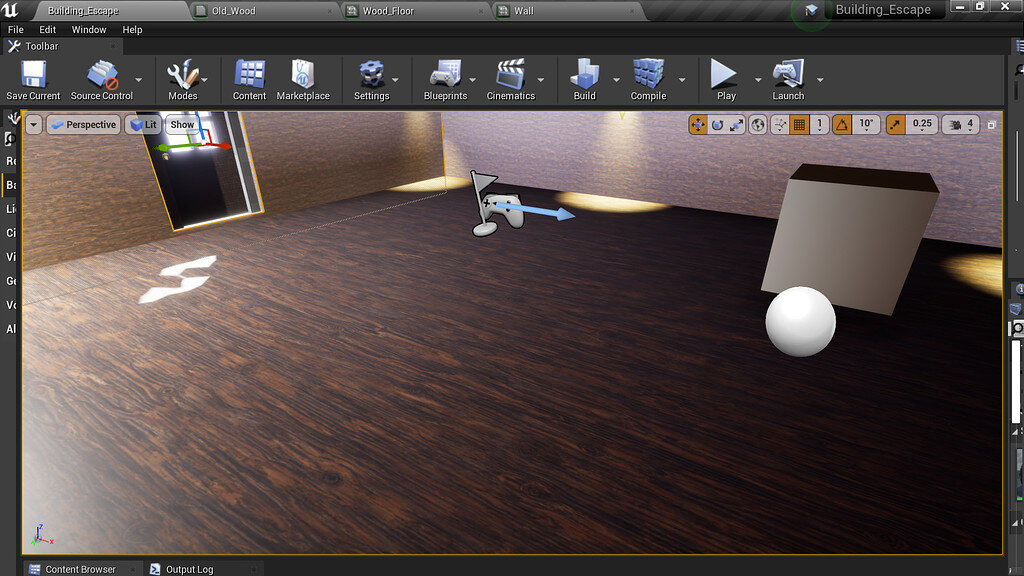
Task: Select the Scale transform tool
Action: (735, 124)
